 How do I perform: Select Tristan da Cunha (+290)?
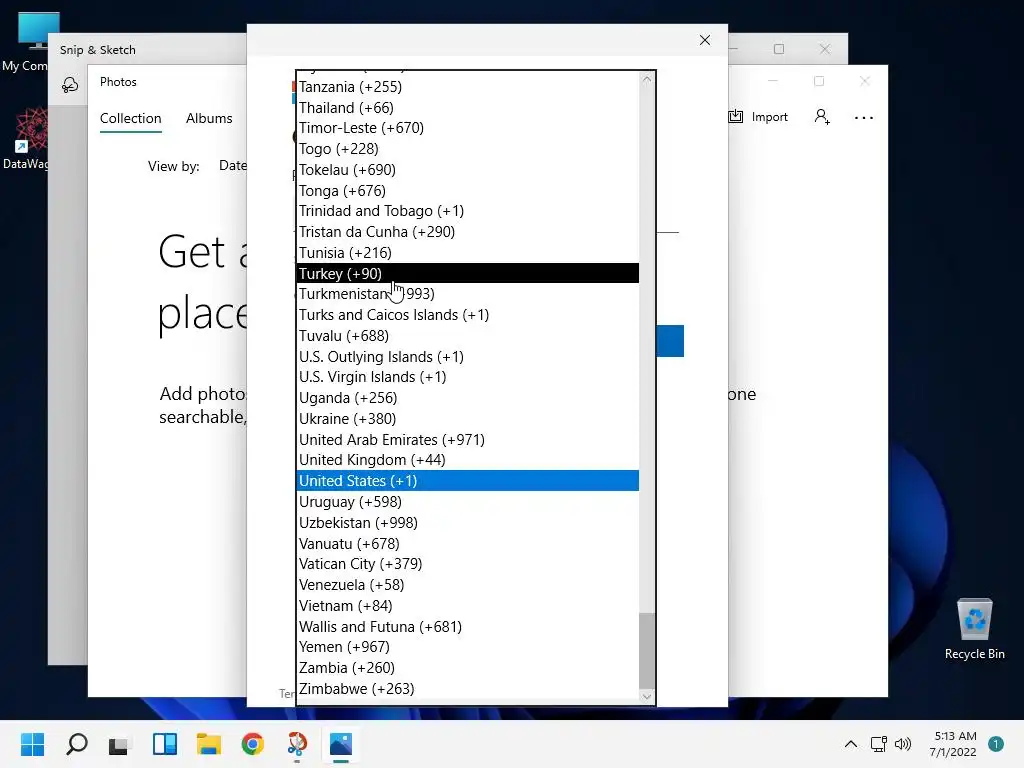468,232
